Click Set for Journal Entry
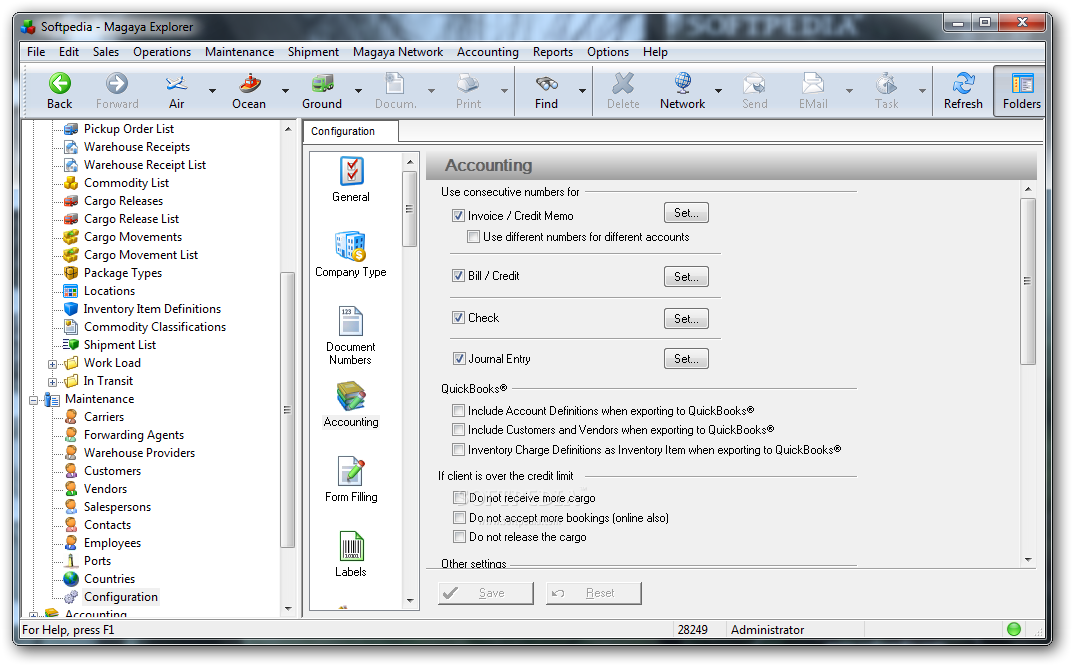Viewport: 1073px width, 666px height. coord(686,359)
